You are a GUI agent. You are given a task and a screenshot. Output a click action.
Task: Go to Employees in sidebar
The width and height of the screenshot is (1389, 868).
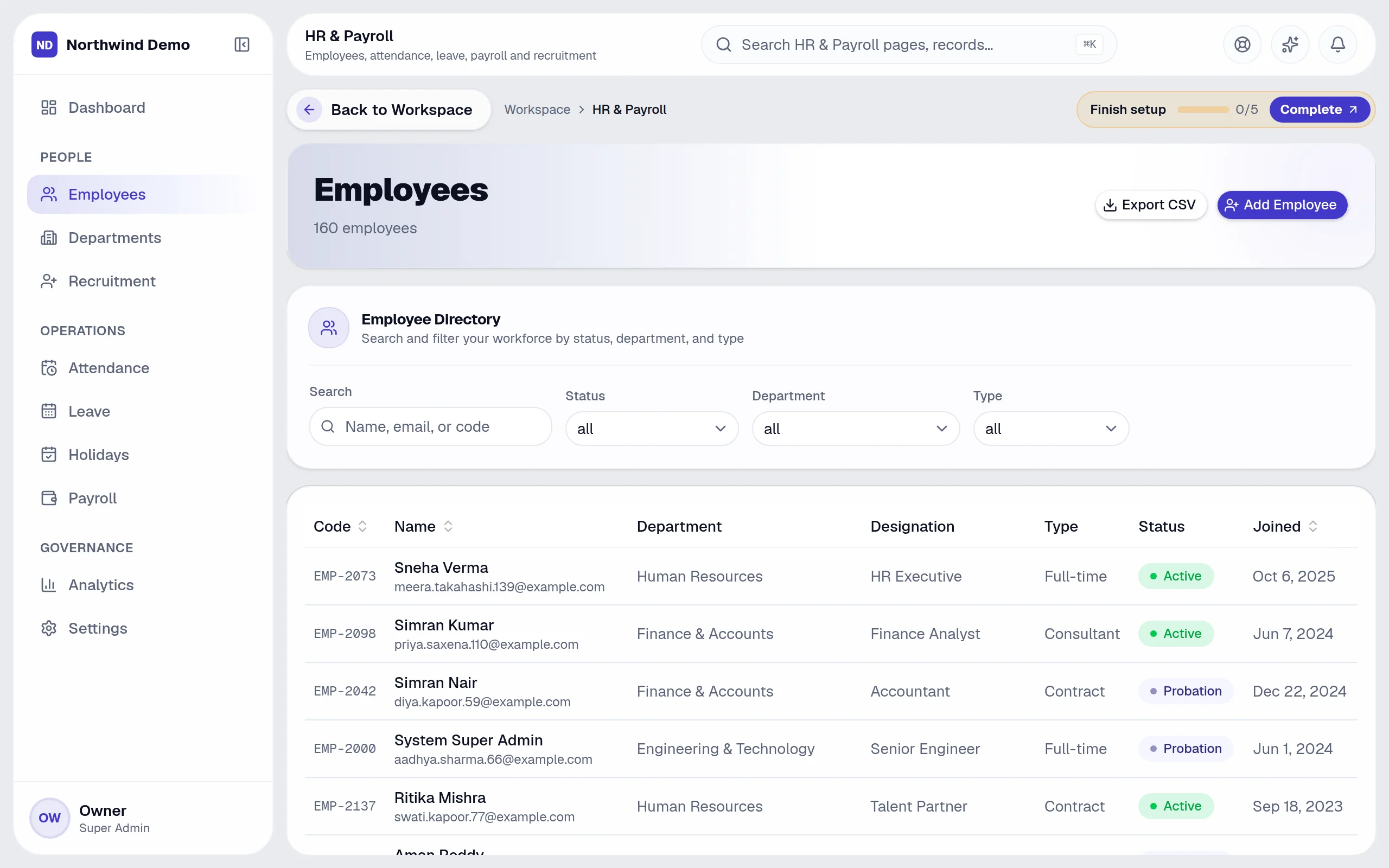coord(143,194)
